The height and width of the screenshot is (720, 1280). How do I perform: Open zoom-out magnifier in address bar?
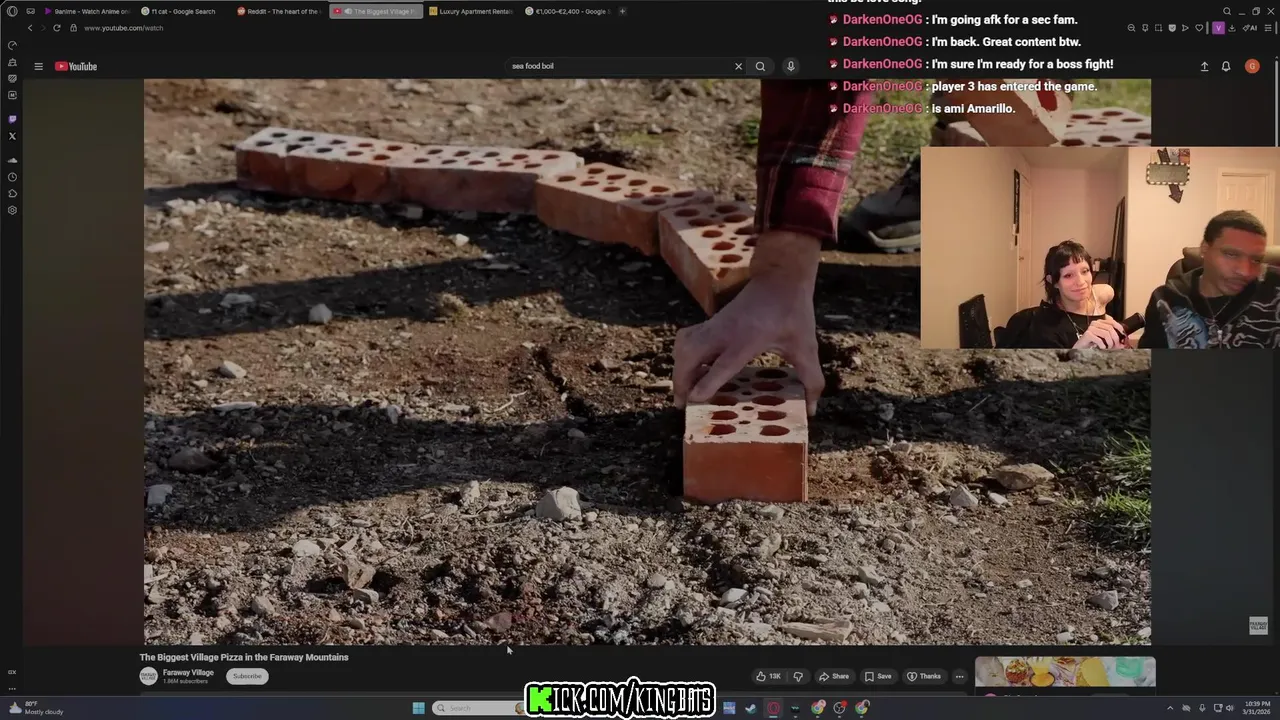click(x=1132, y=28)
